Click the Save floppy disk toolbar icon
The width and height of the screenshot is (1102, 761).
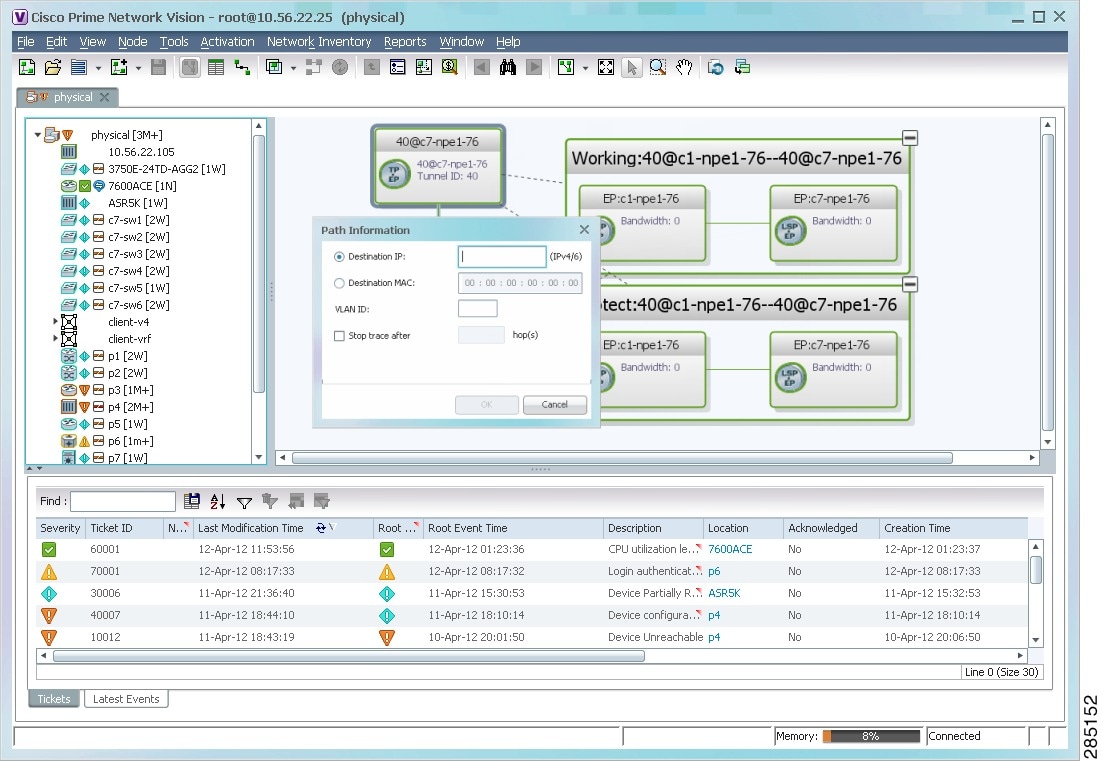coord(159,67)
